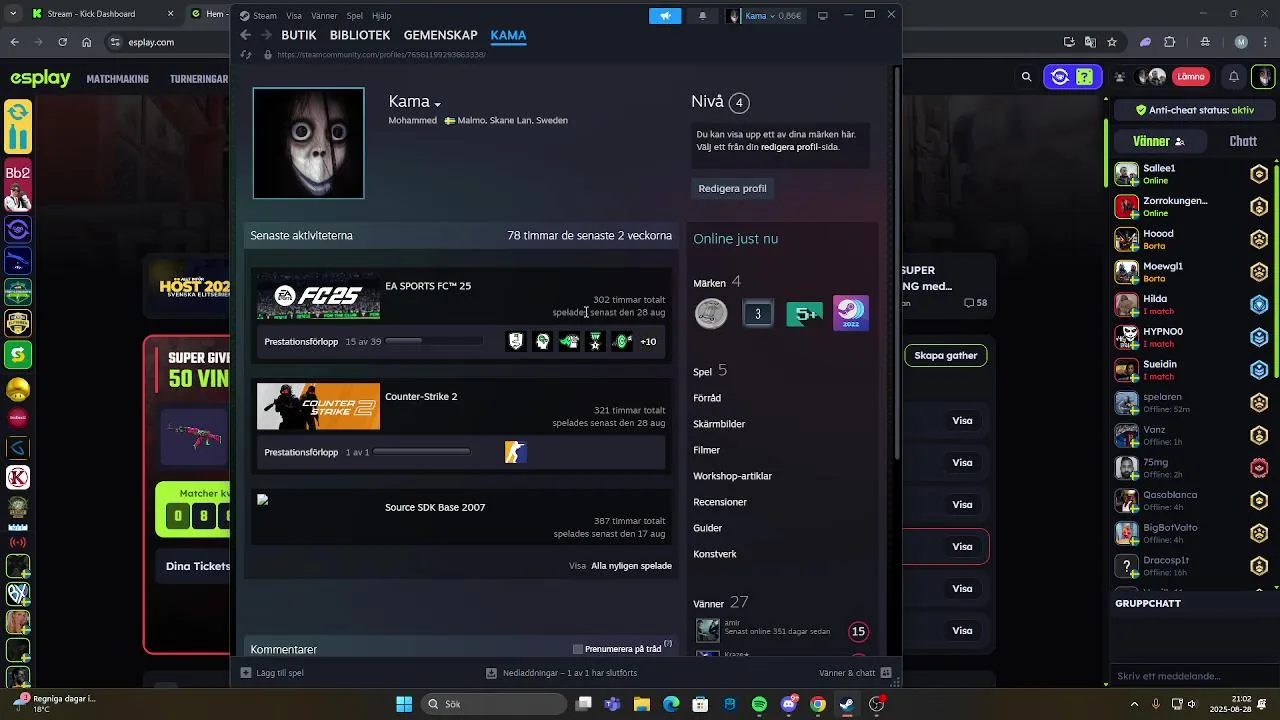The width and height of the screenshot is (1280, 720).
Task: Click the Counter-Strike 2 game banner
Action: (x=318, y=406)
